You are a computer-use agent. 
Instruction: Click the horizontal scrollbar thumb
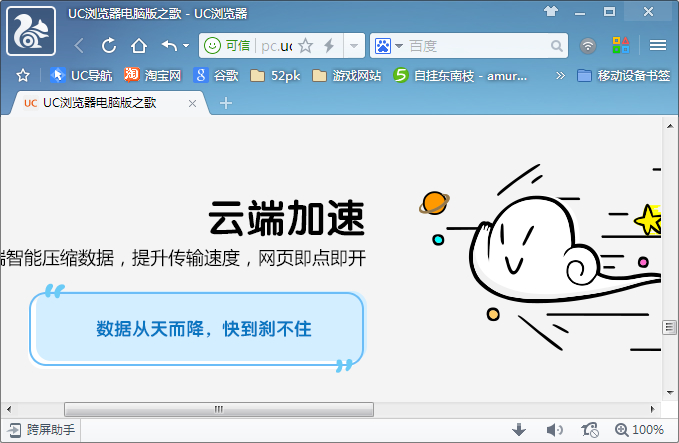pyautogui.click(x=219, y=409)
